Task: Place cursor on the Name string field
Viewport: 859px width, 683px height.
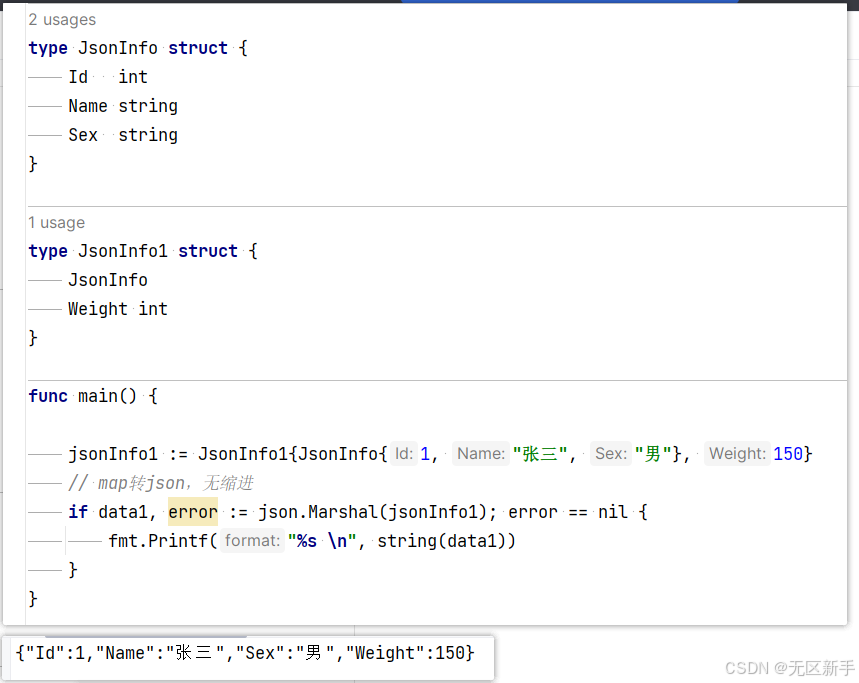Action: coord(123,106)
